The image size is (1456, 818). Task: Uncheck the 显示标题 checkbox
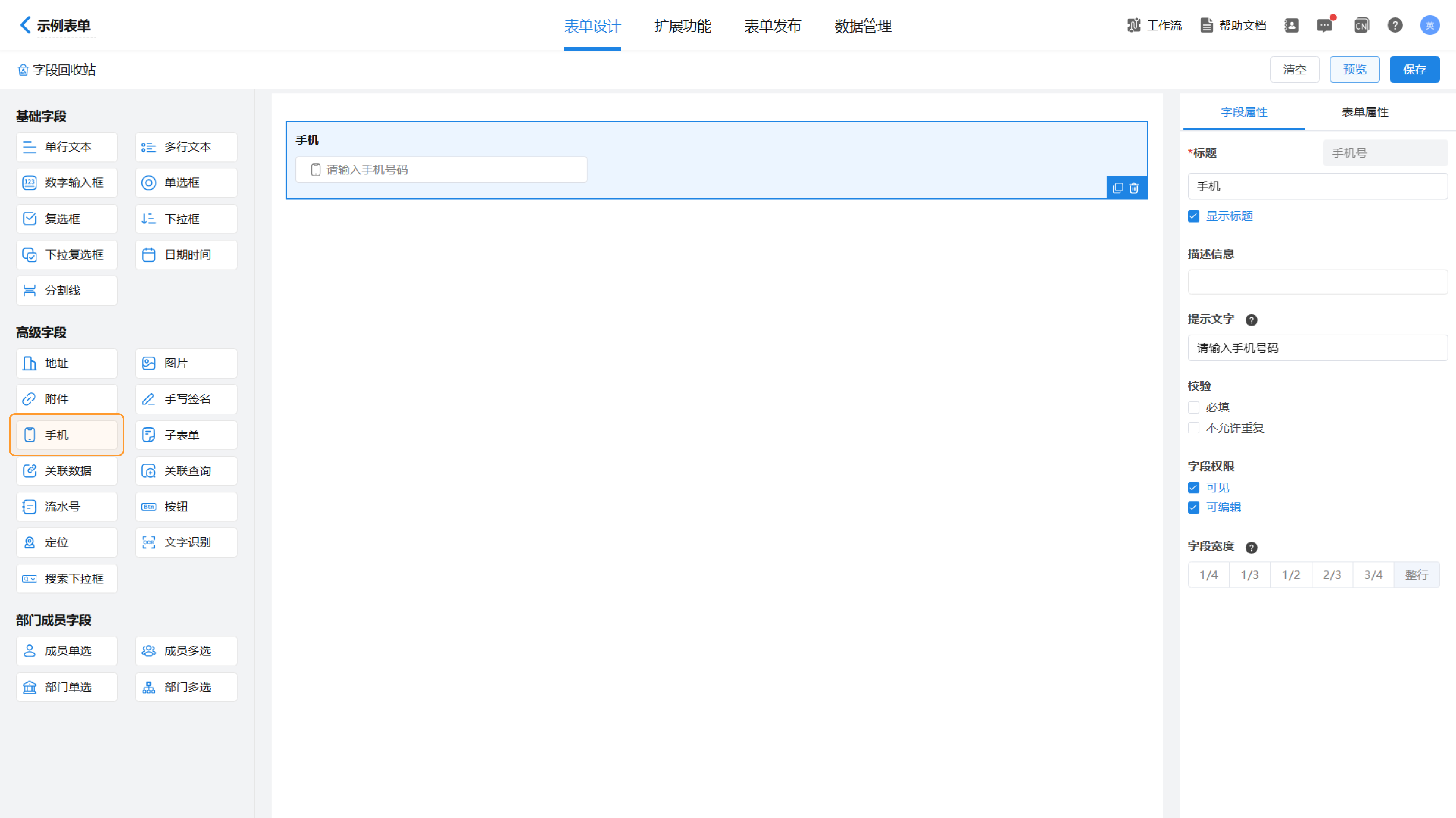pos(1194,216)
